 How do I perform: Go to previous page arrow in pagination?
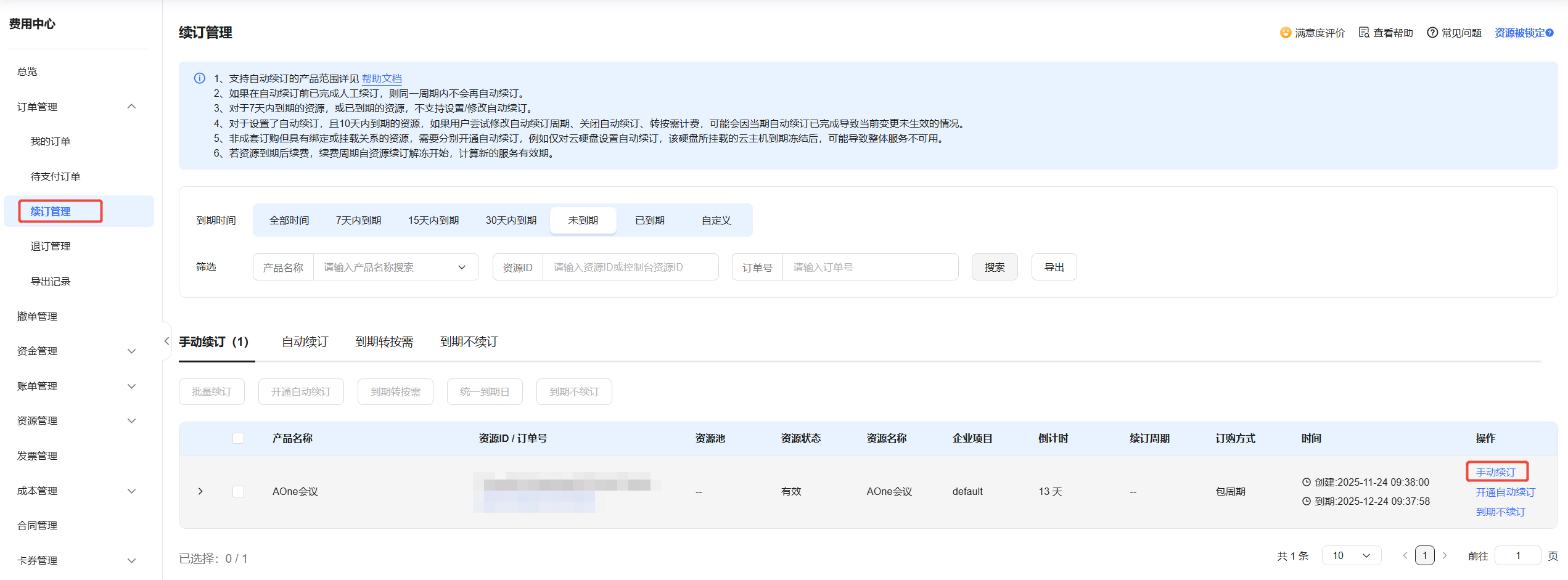pyautogui.click(x=1405, y=555)
